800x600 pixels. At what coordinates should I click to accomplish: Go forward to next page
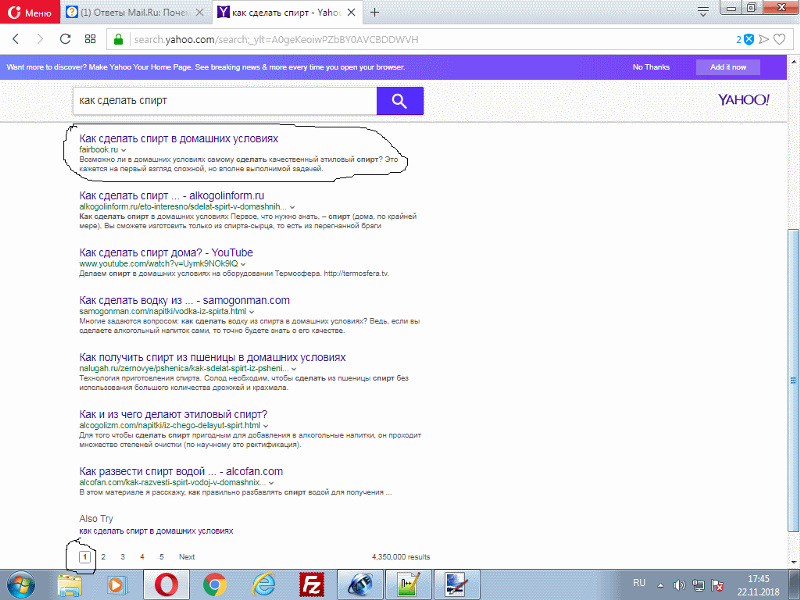[x=40, y=39]
